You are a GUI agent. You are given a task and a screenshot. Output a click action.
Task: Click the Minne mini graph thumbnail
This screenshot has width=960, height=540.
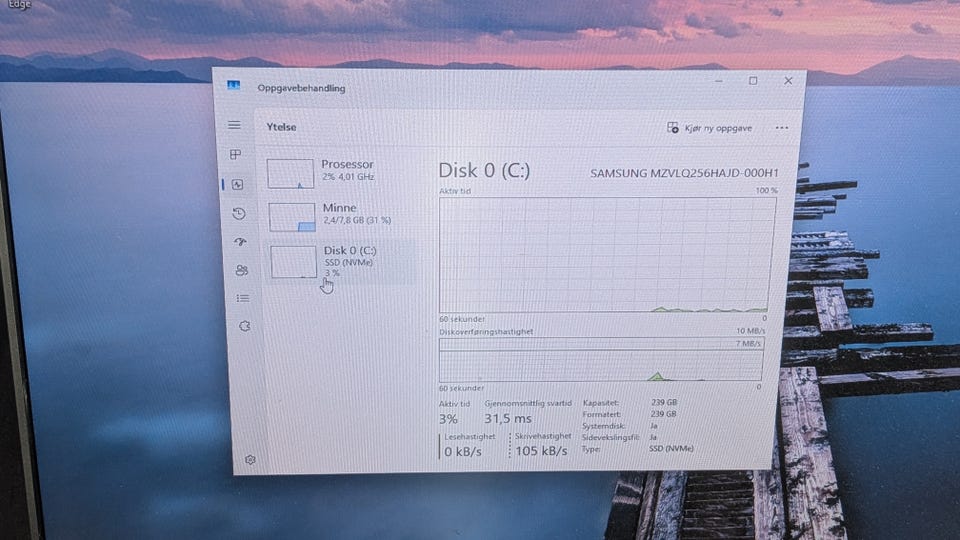[292, 217]
